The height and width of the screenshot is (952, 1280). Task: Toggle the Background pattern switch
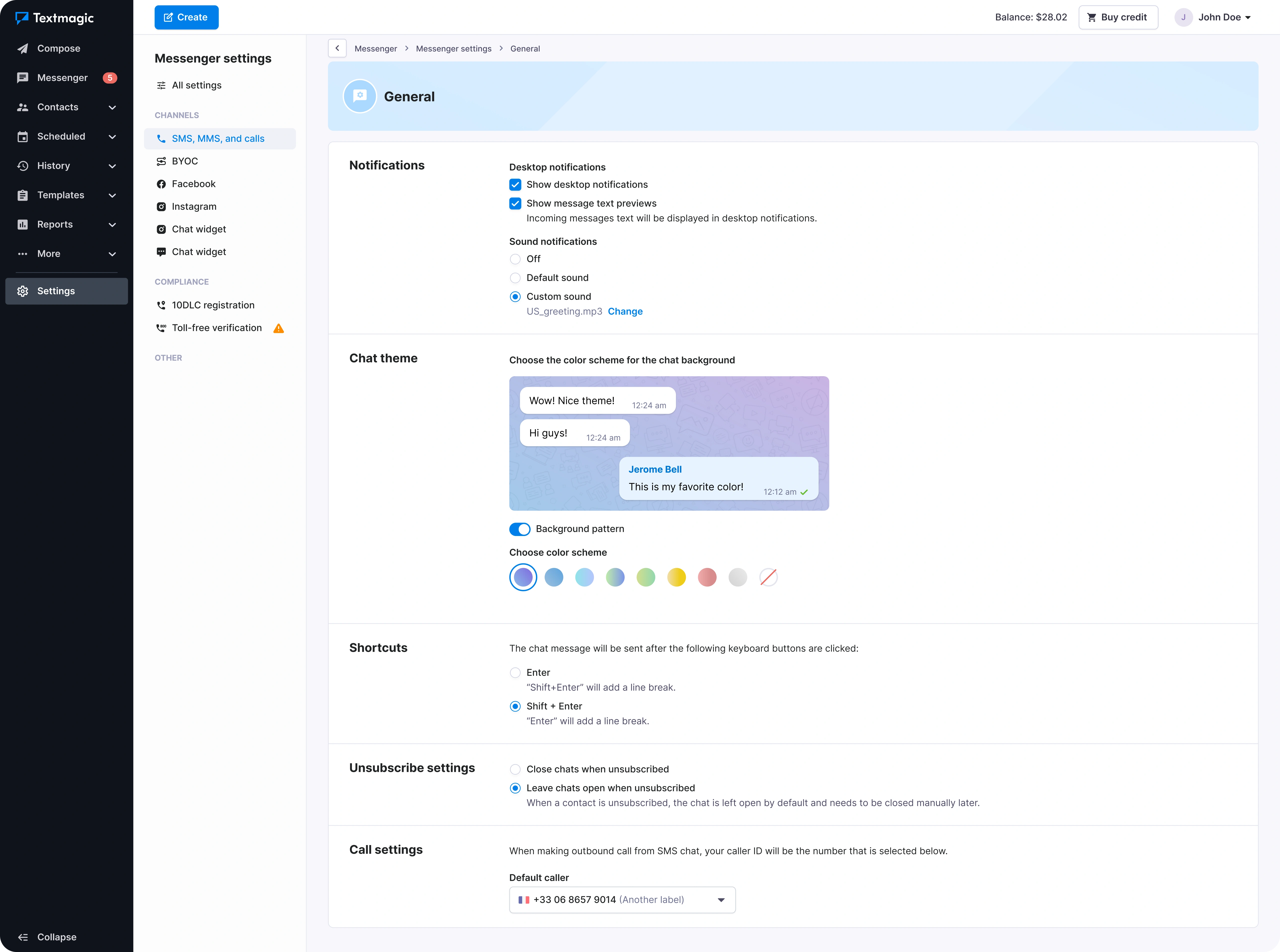tap(520, 529)
